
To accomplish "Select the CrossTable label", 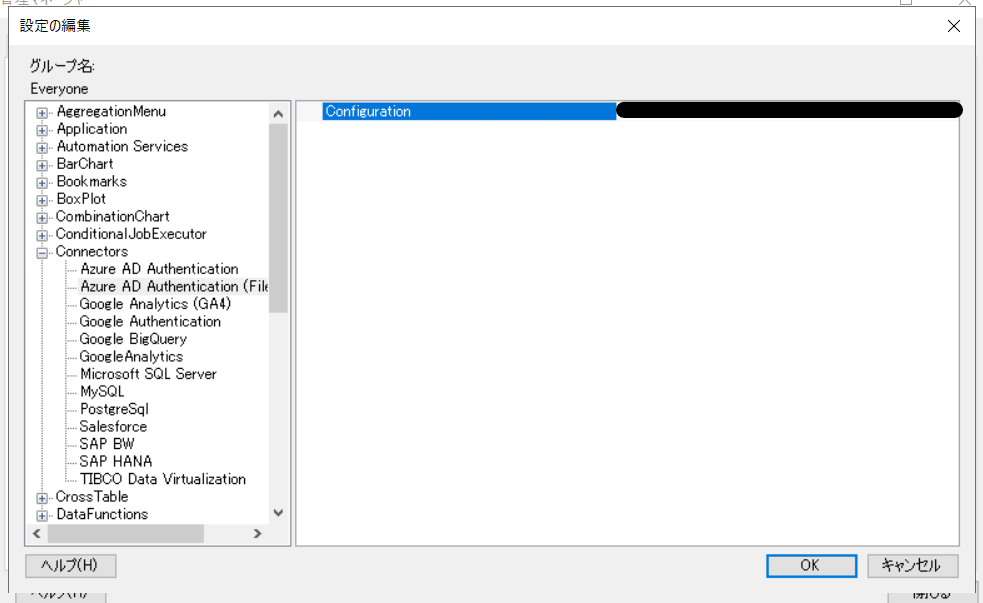I will click(92, 497).
